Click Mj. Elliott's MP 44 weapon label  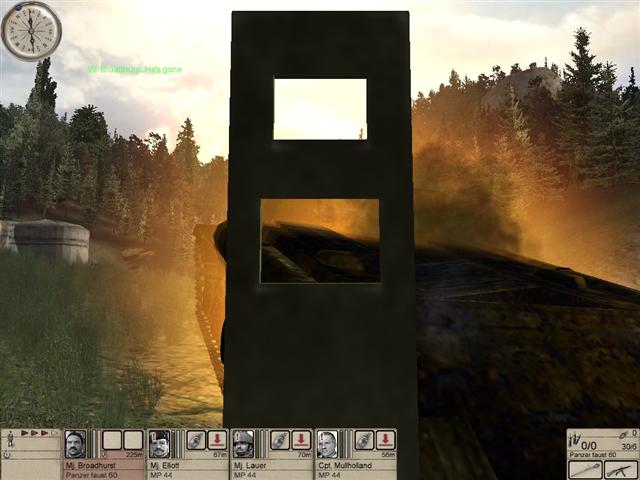(161, 476)
